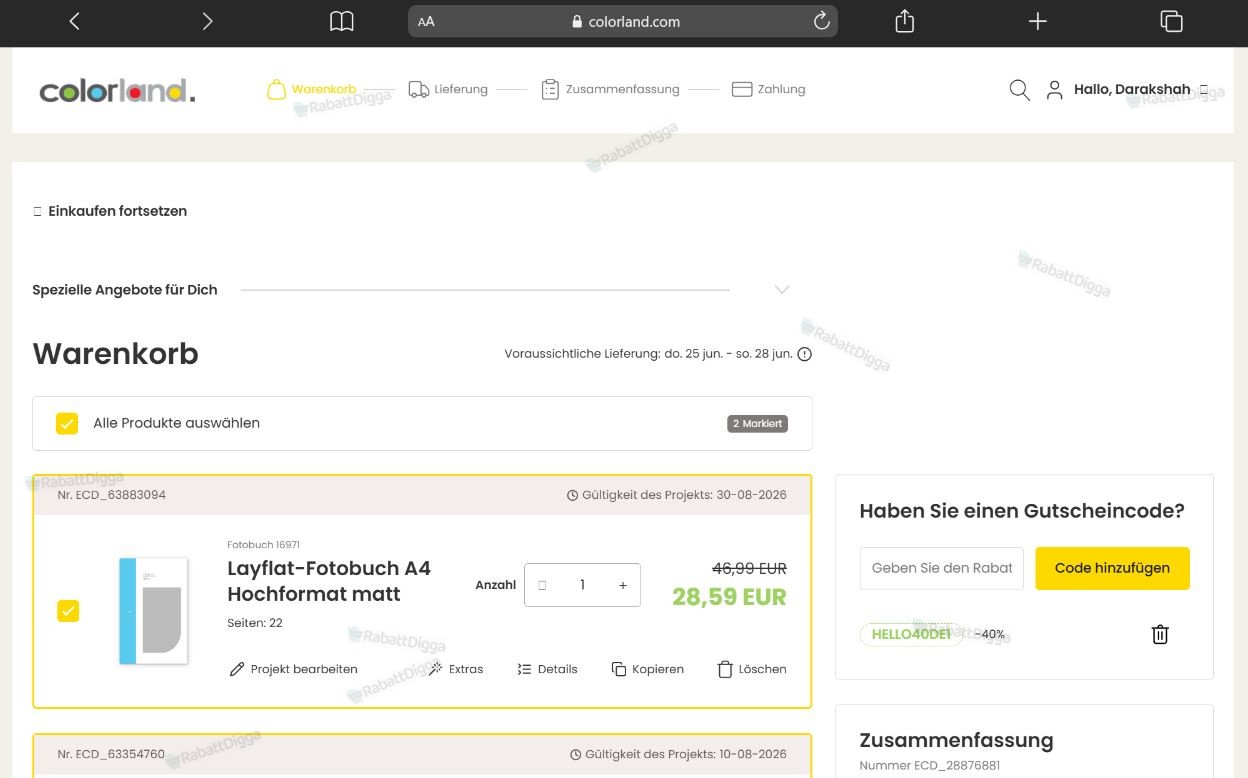Click the colorland logo
The image size is (1248, 778).
(x=117, y=91)
